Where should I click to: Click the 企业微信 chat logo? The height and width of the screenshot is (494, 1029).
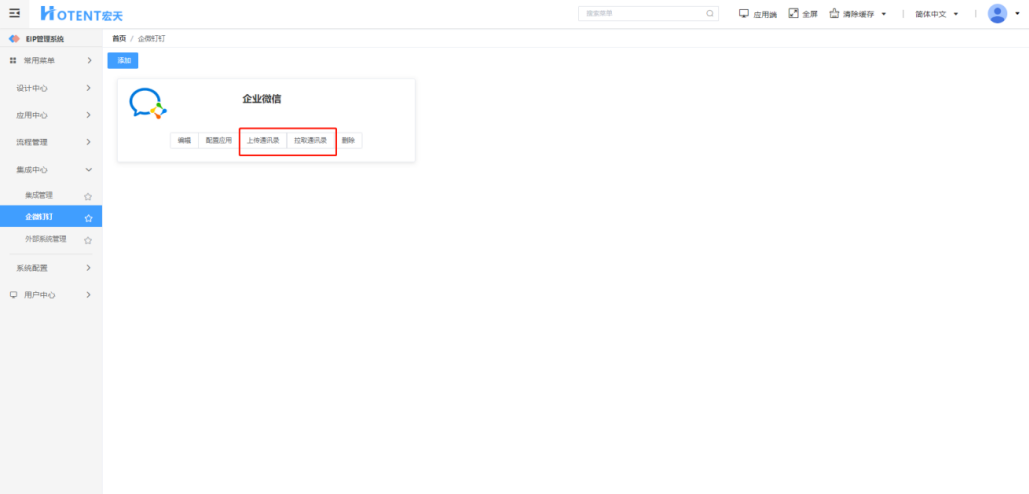pyautogui.click(x=148, y=103)
